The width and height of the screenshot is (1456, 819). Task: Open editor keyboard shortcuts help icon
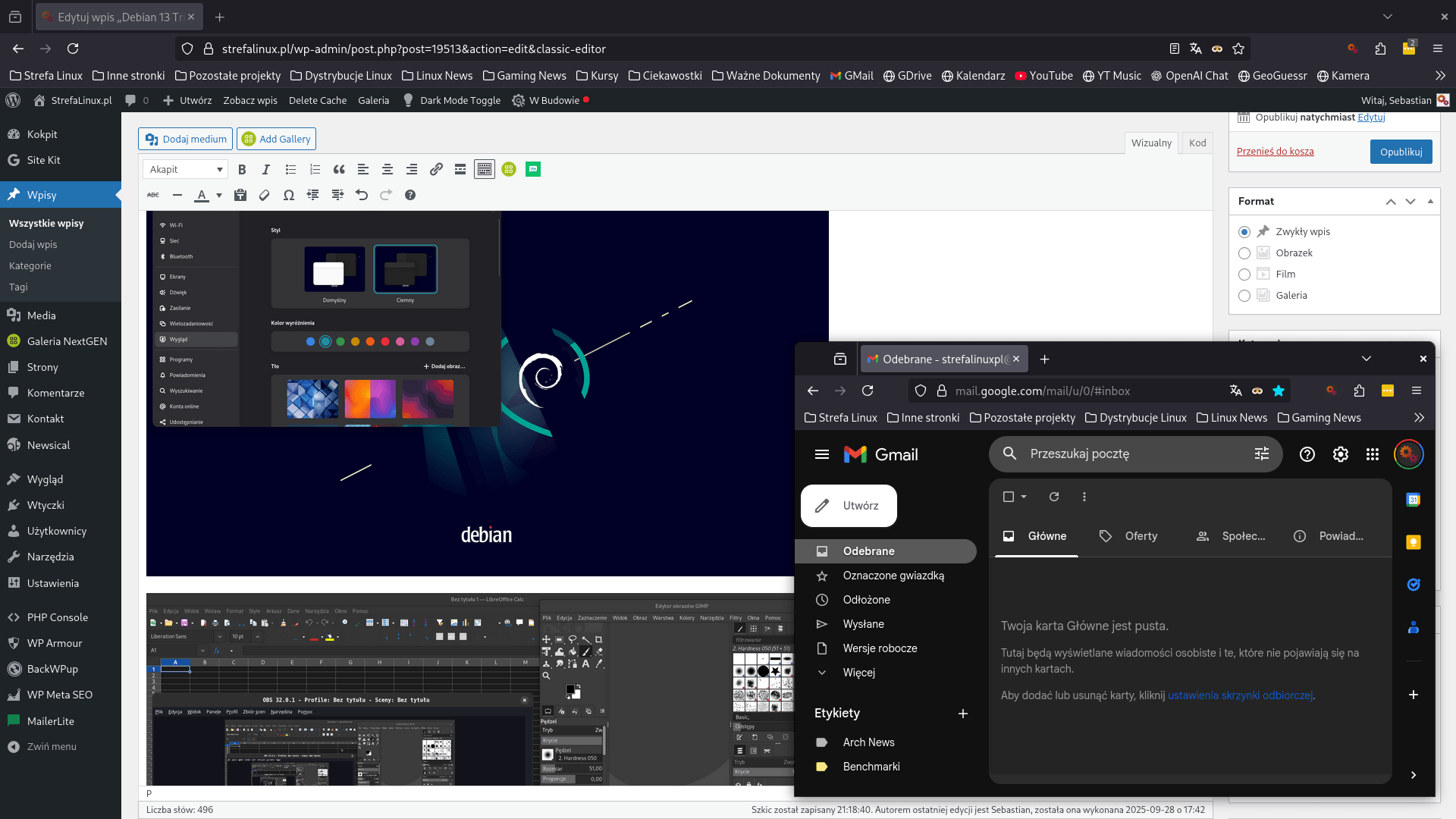pyautogui.click(x=410, y=196)
